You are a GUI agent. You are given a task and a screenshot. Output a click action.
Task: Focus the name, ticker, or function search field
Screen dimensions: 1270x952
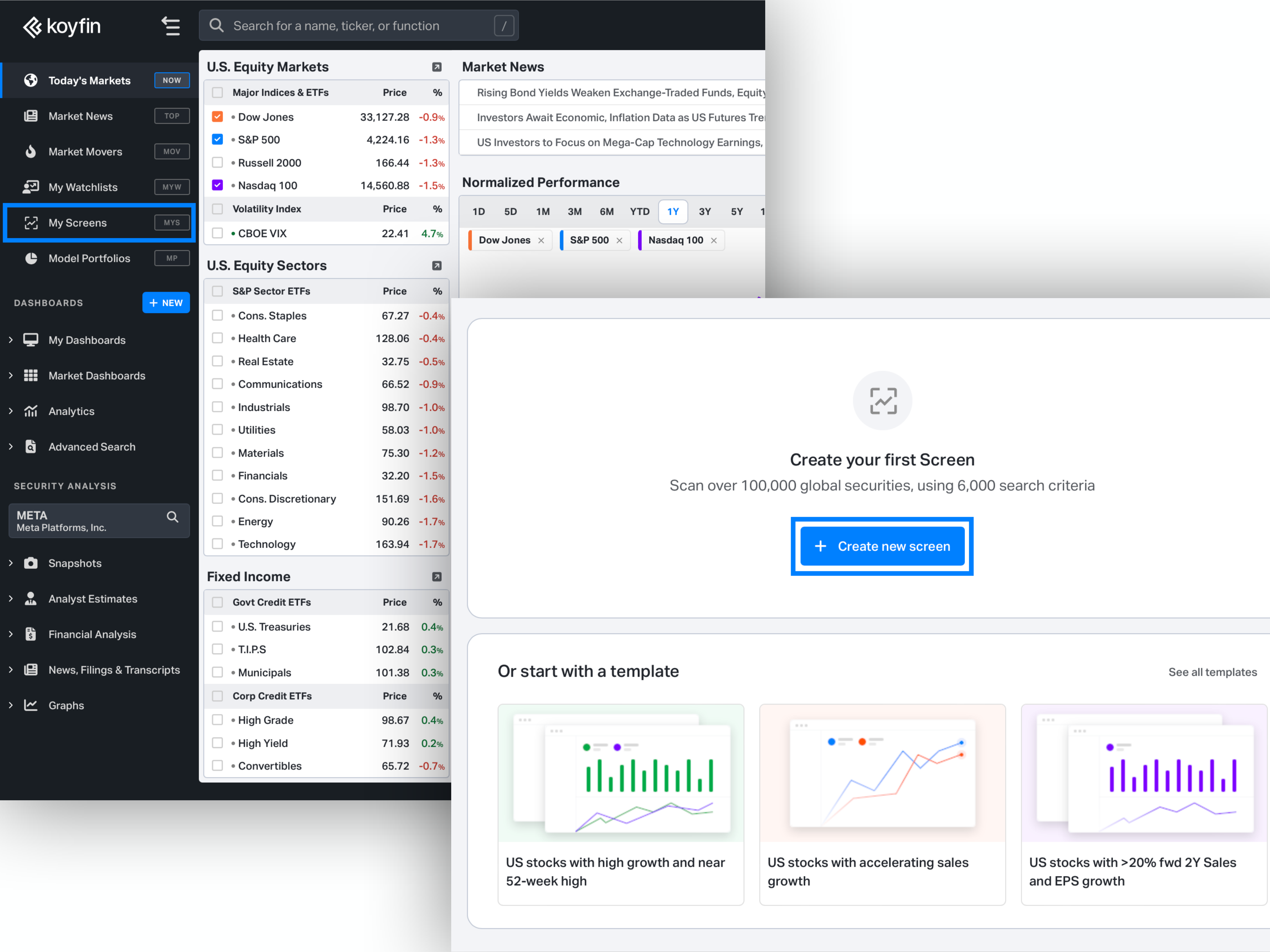pyautogui.click(x=359, y=25)
